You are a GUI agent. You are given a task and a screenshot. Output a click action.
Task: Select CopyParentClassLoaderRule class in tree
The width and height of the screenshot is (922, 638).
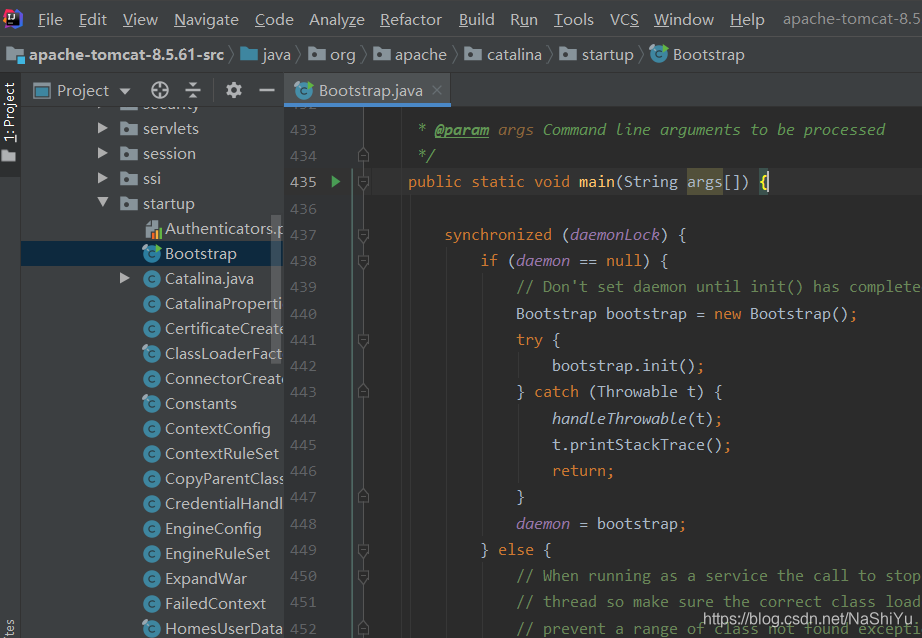(x=213, y=479)
